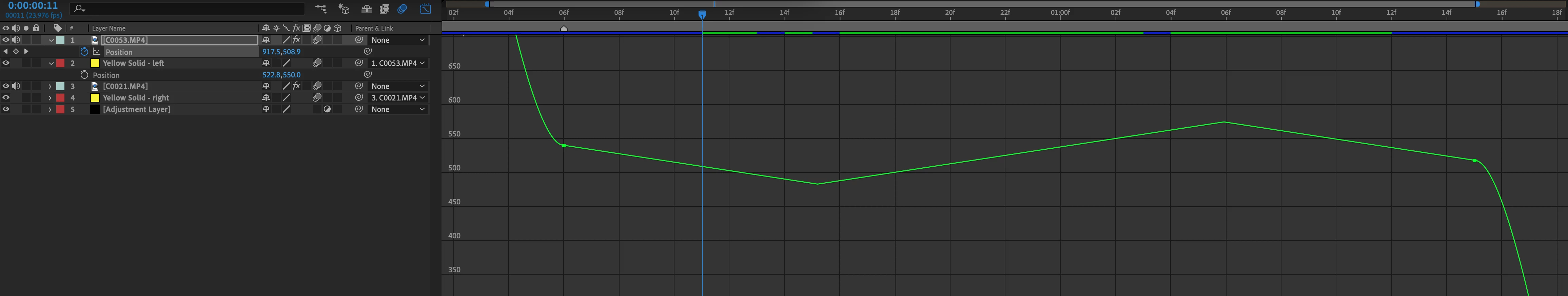Click the Position stopwatch for C0053.MP4
Image resolution: width=1568 pixels, height=296 pixels.
85,52
